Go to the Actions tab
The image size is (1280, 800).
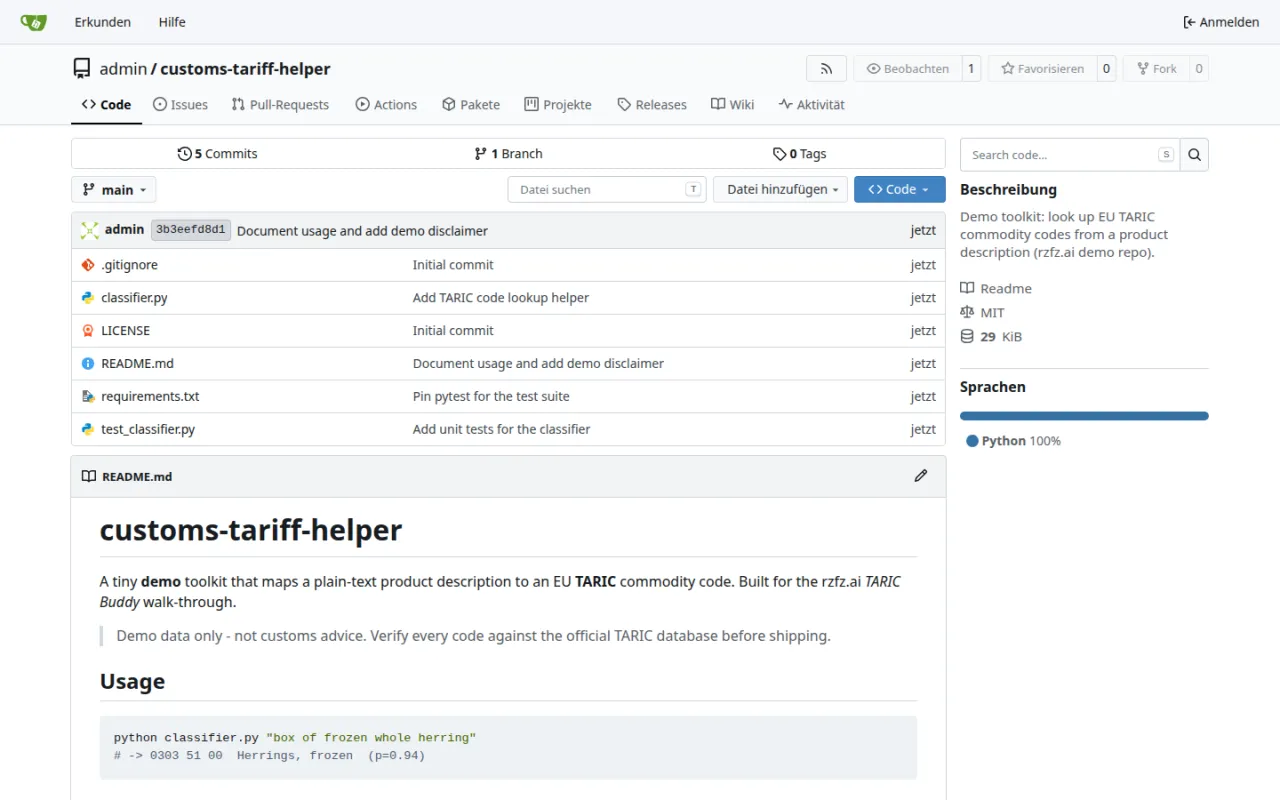(386, 104)
